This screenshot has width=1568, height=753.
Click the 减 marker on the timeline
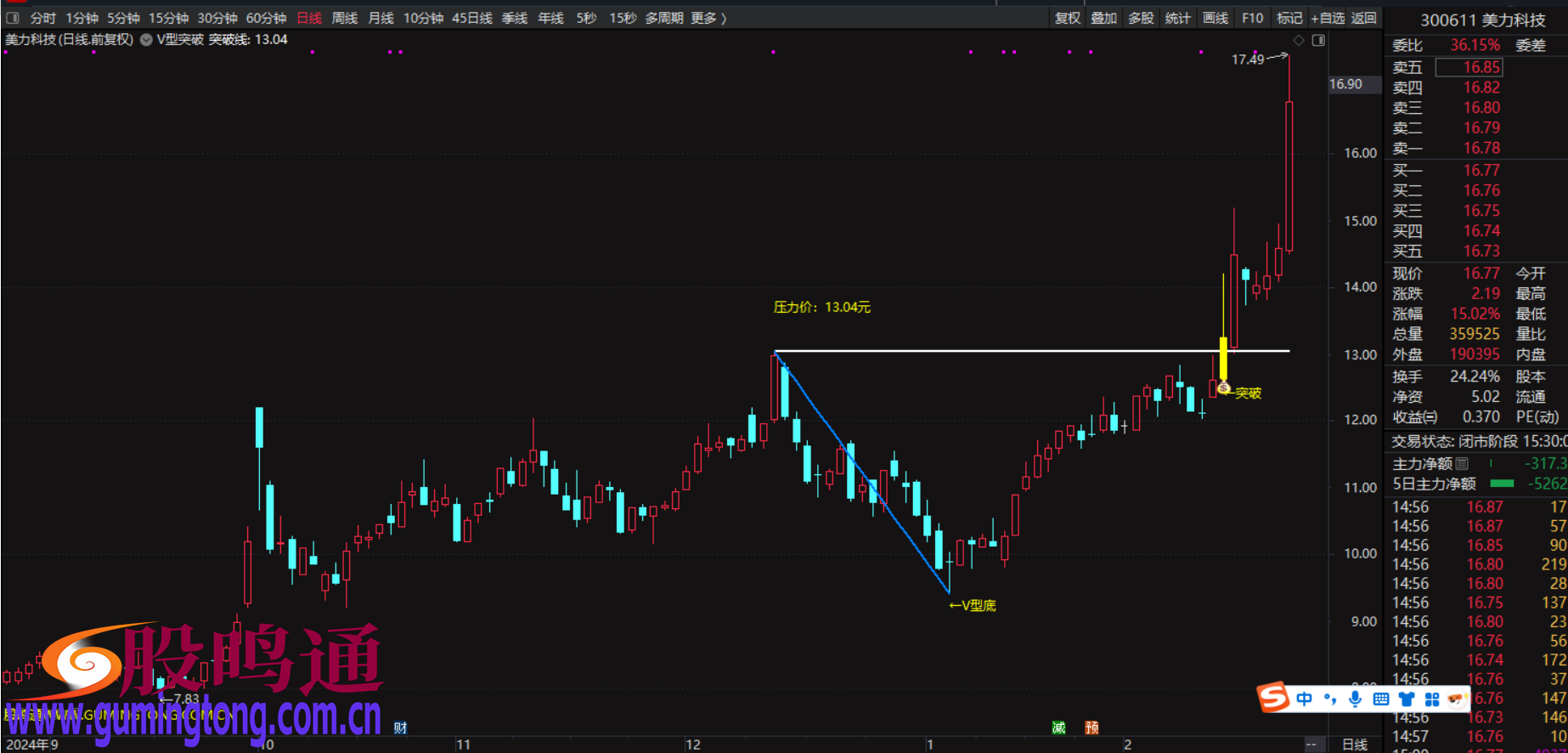tap(1058, 728)
